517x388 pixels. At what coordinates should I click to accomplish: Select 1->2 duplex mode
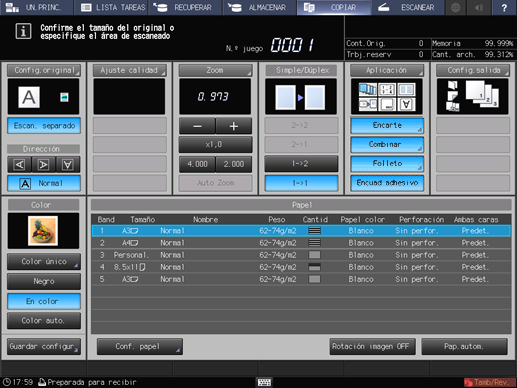click(301, 164)
